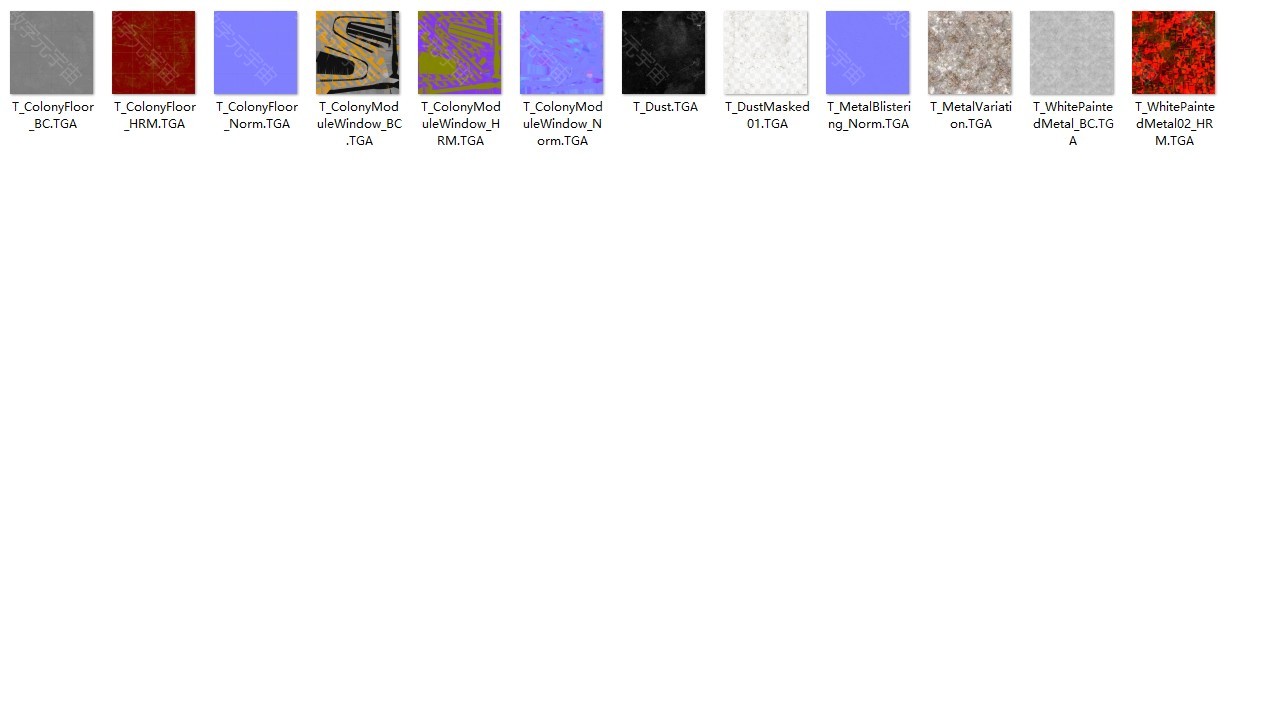The width and height of the screenshot is (1280, 720).
Task: Select the T_ColonyModuleWindow_BC.TGA thumbnail
Action: 357,53
